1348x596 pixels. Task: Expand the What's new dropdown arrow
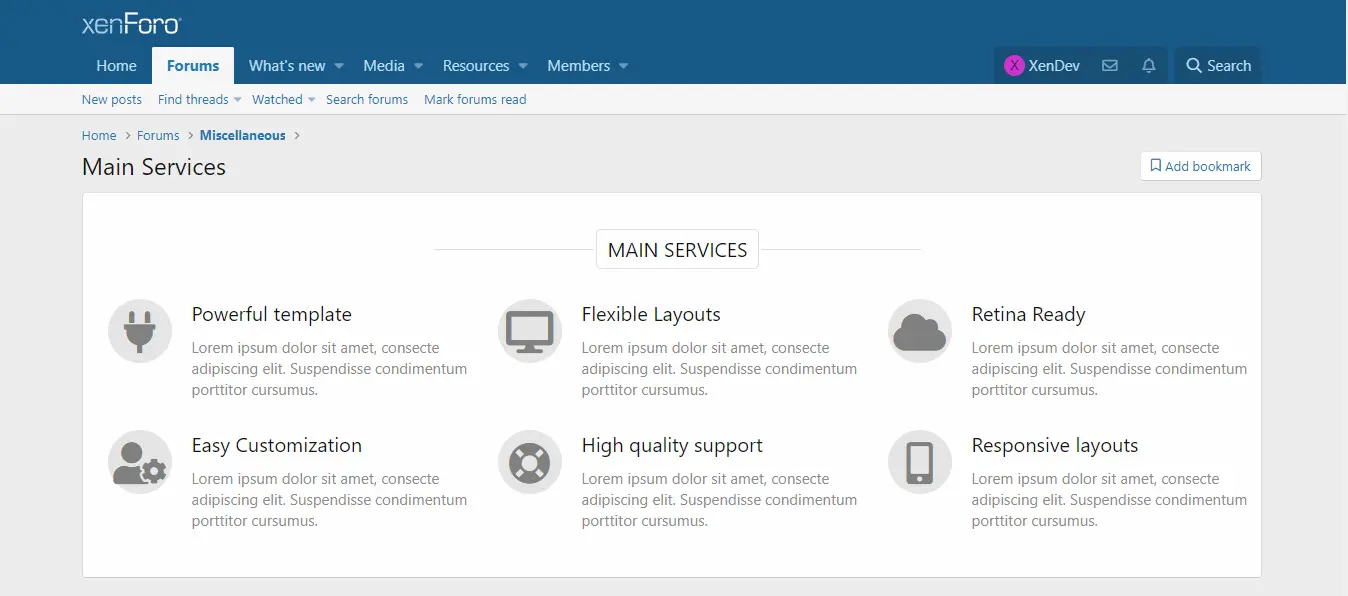click(x=339, y=66)
